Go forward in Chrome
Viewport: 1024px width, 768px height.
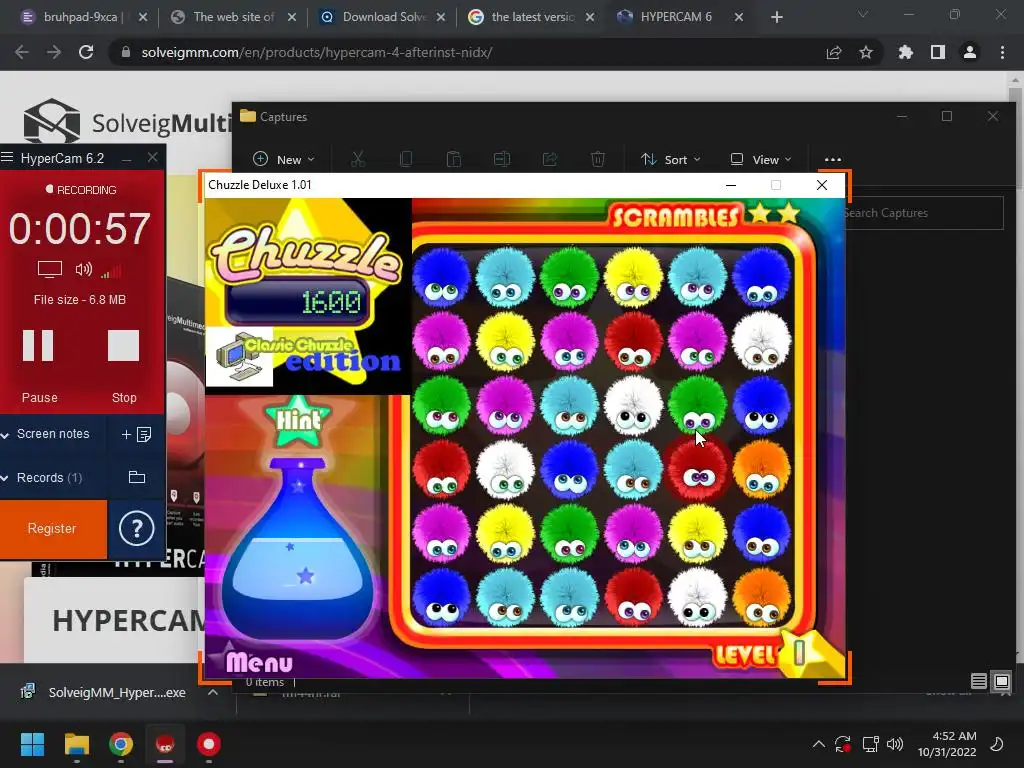pyautogui.click(x=54, y=52)
